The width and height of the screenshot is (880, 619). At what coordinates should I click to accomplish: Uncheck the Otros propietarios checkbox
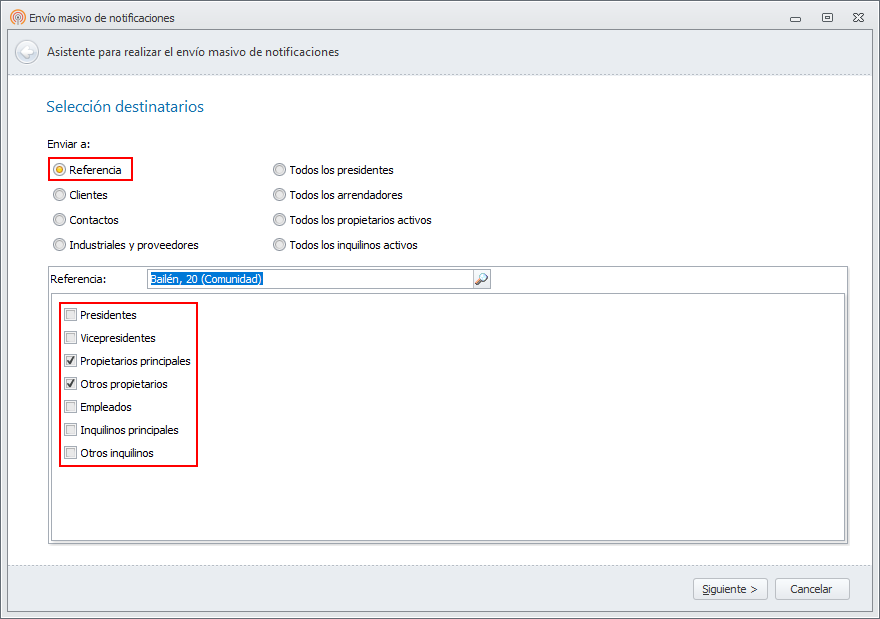point(71,383)
